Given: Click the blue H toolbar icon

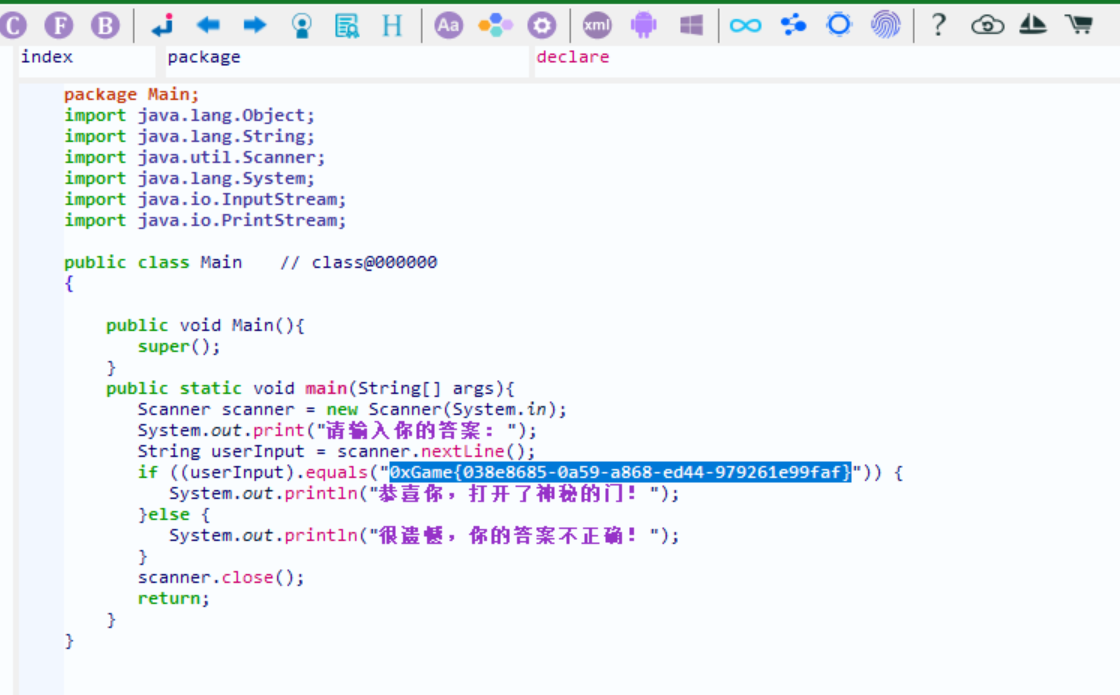Looking at the screenshot, I should pyautogui.click(x=392, y=25).
